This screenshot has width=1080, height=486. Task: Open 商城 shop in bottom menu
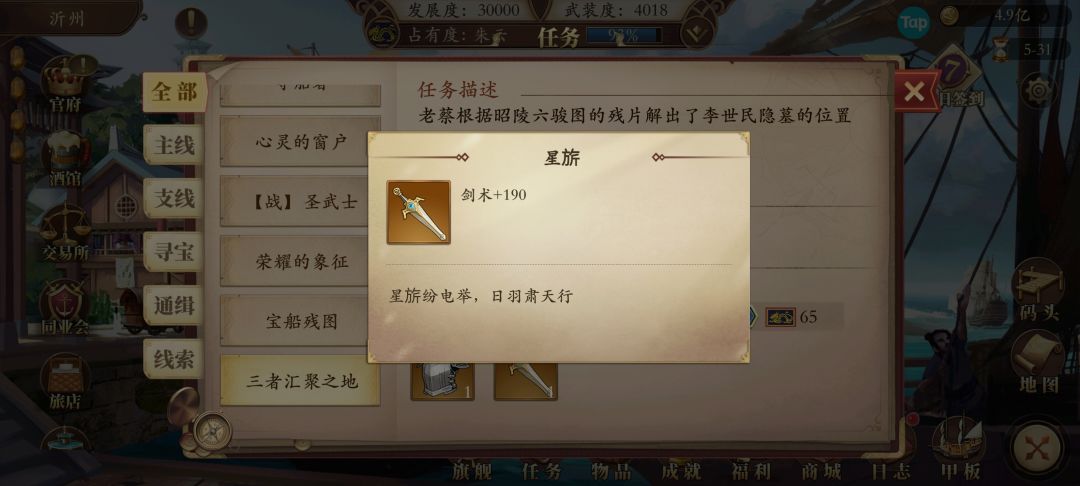click(821, 472)
